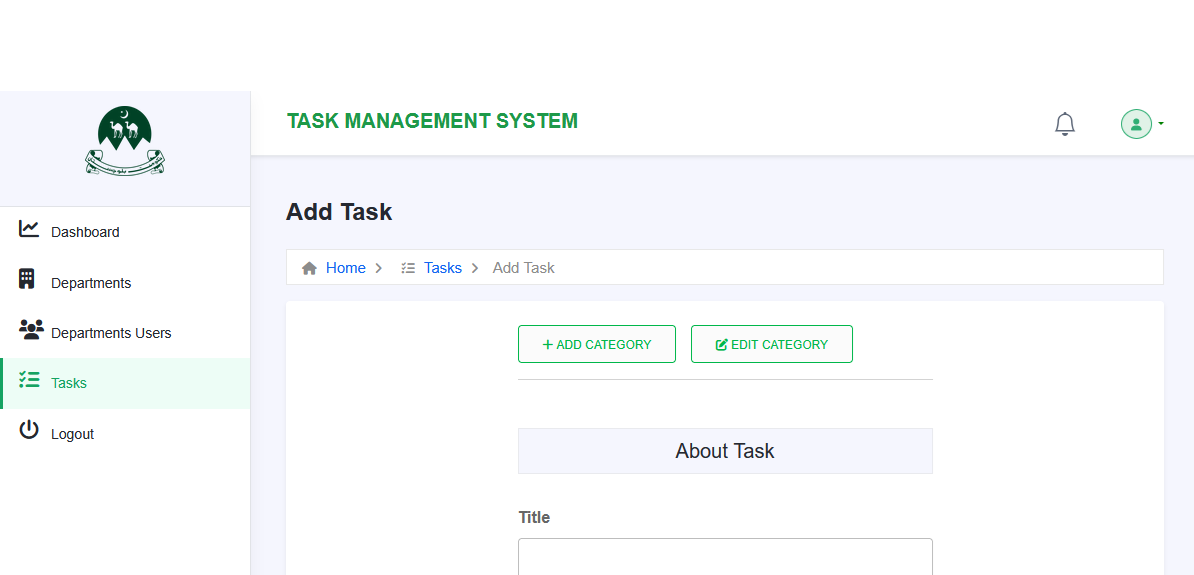The width and height of the screenshot is (1194, 575).
Task: Select the Tasks label in the sidebar
Action: click(69, 383)
